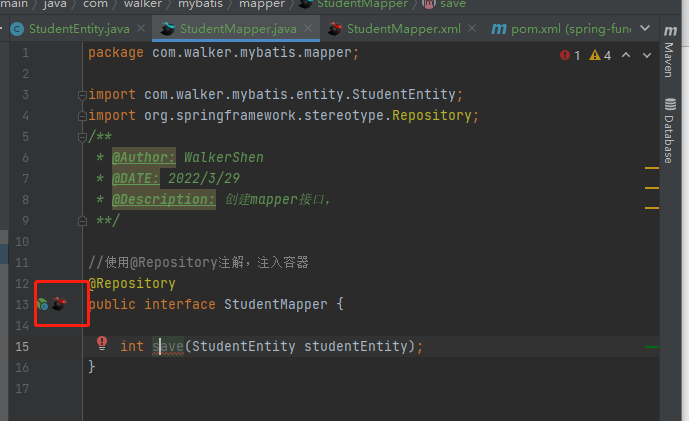Click the 'java' breadcrumb segment
Image resolution: width=689 pixels, height=421 pixels.
pyautogui.click(x=55, y=4)
